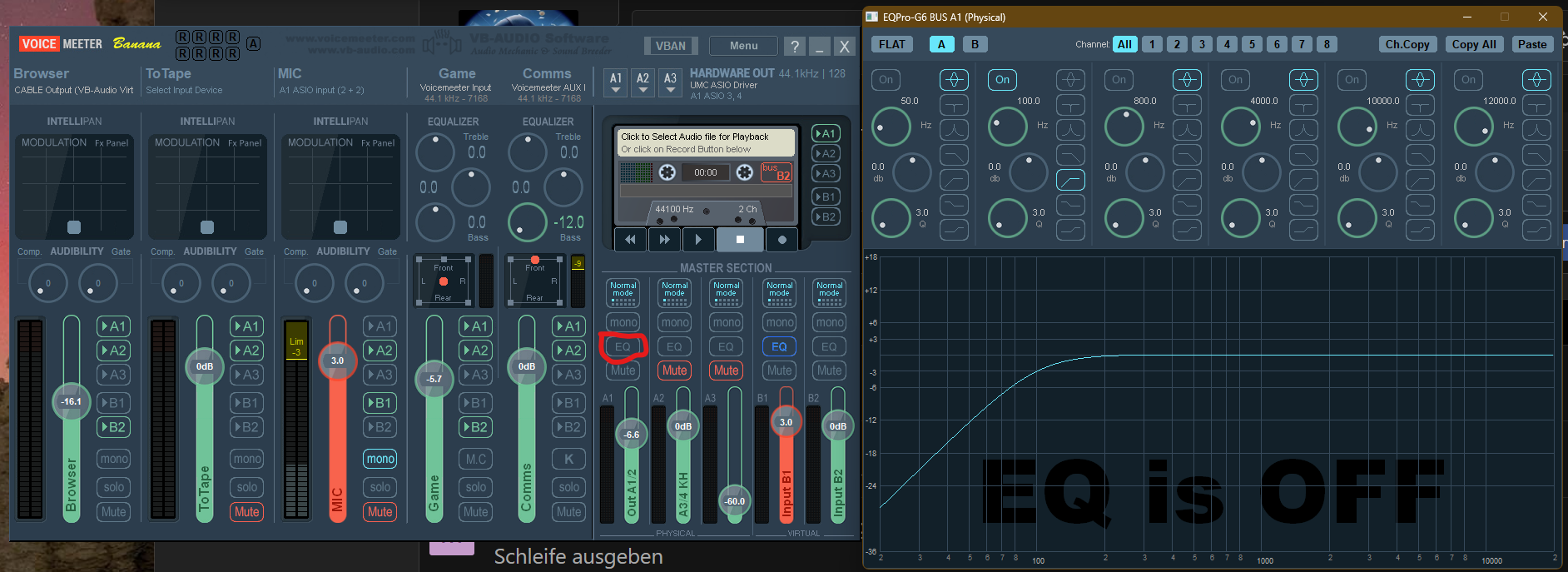Toggle EQ on master bus A1
This screenshot has width=1568, height=572.
[623, 346]
